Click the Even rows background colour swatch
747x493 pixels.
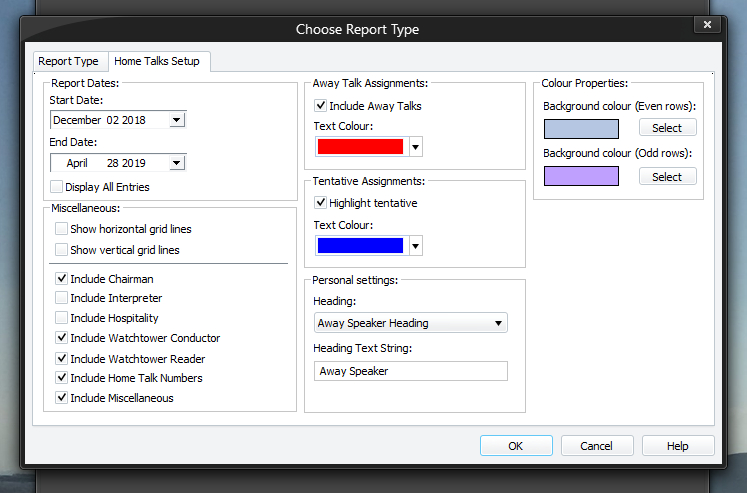pos(581,128)
